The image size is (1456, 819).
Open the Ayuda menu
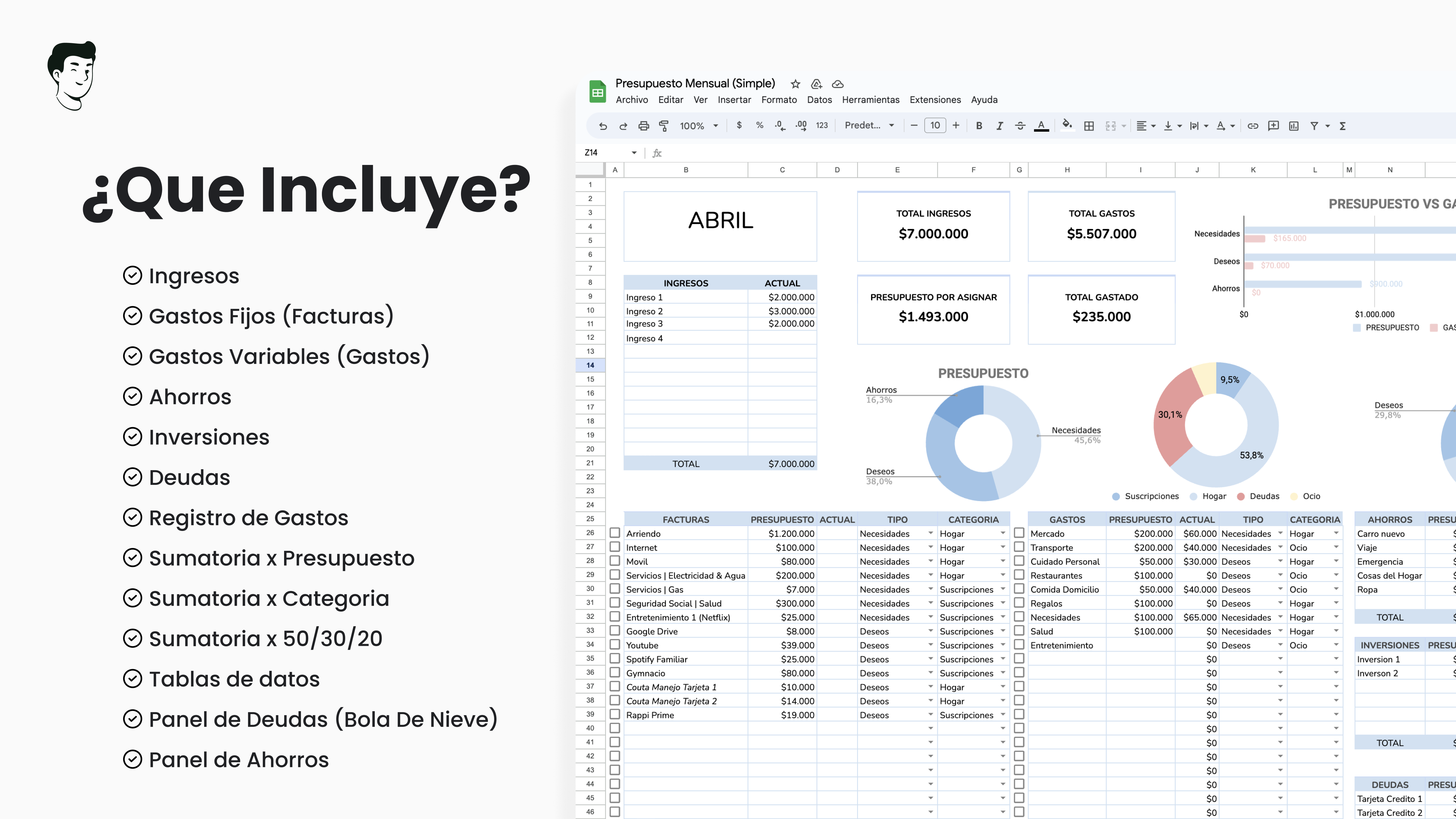(x=984, y=100)
